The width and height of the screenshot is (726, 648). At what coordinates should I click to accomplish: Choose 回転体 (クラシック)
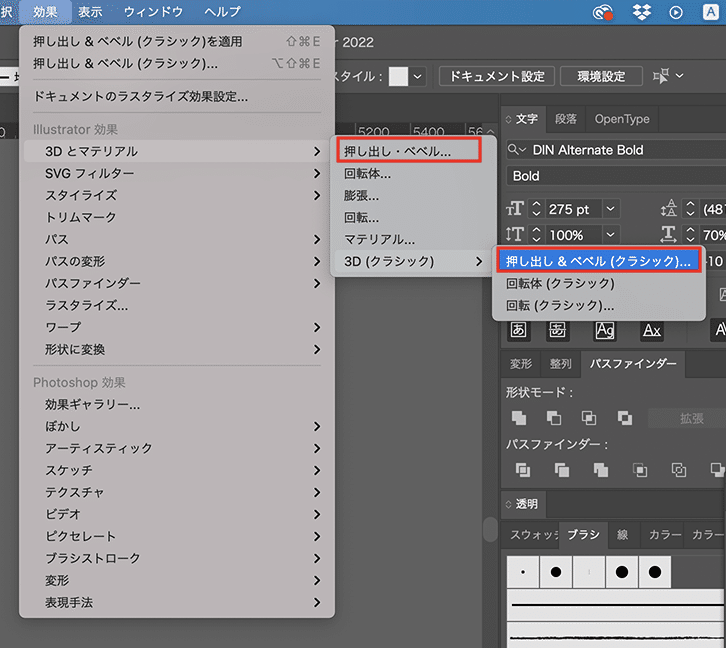point(599,283)
